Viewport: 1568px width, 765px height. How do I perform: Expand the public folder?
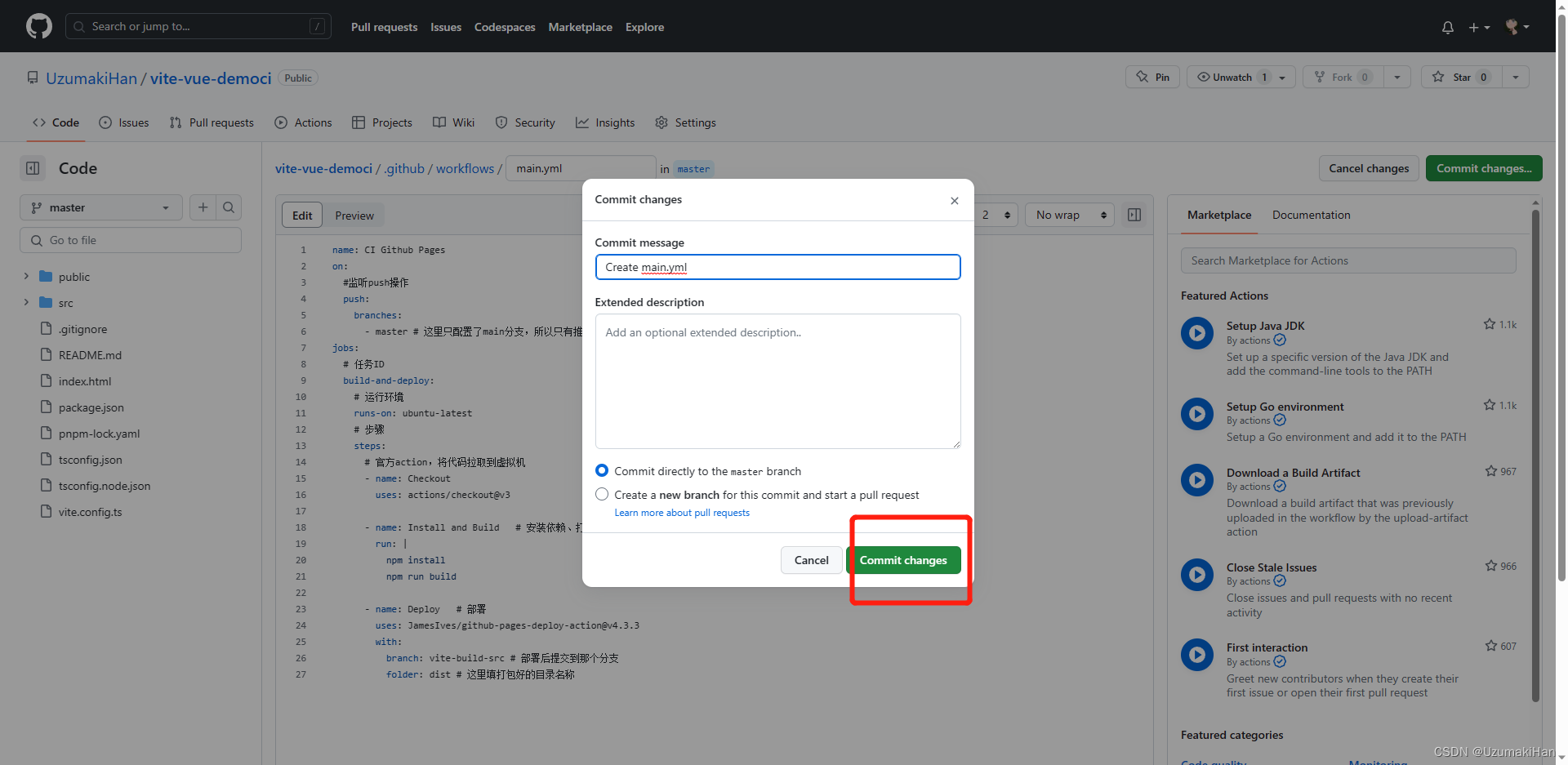point(26,277)
